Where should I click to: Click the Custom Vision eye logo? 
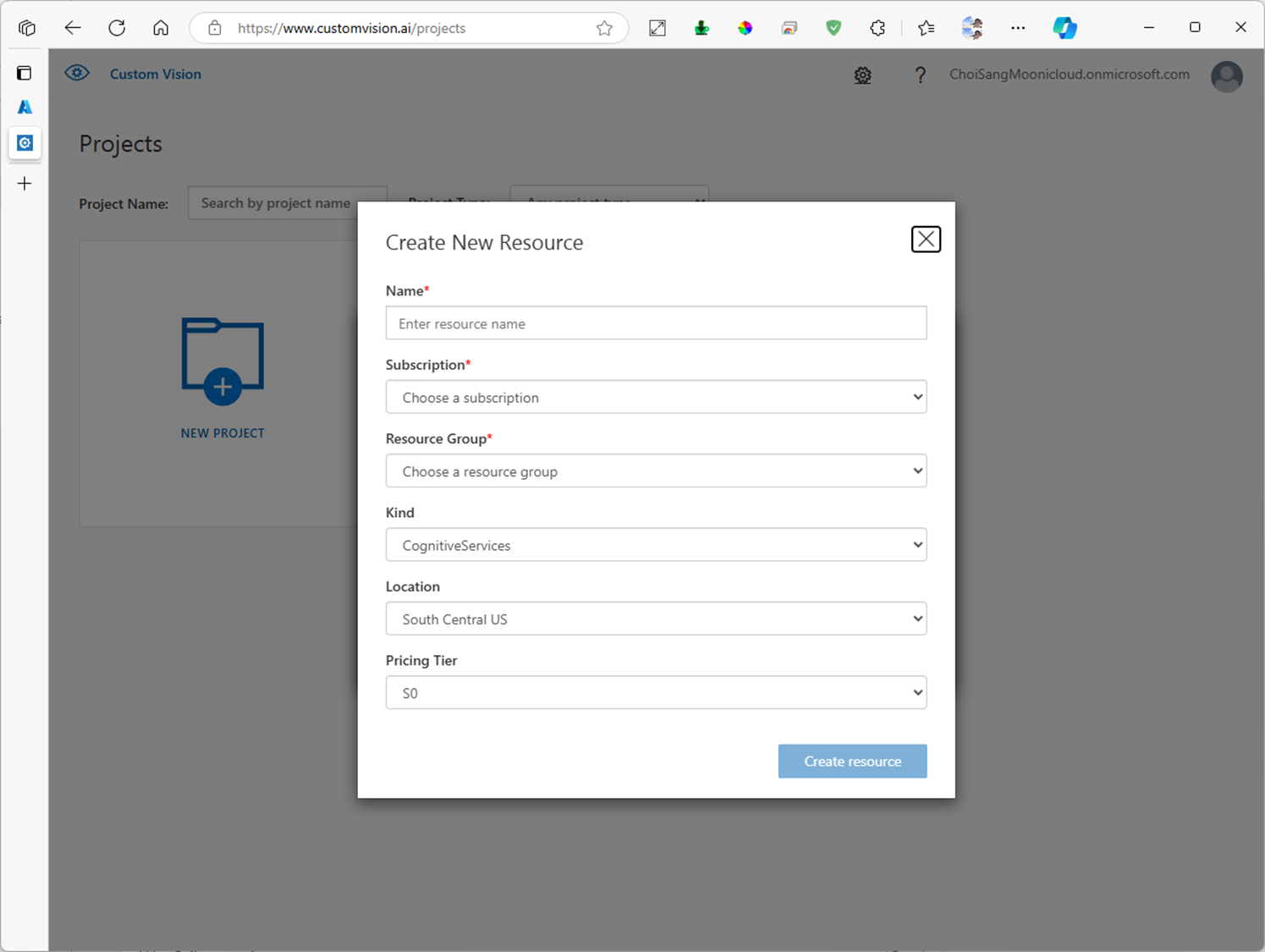[x=77, y=74]
